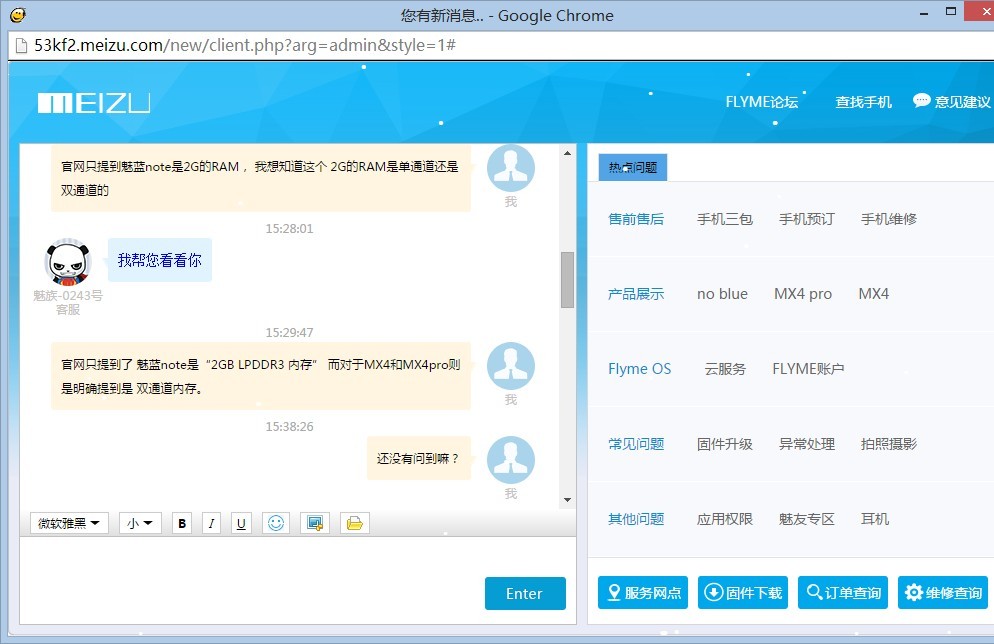This screenshot has width=994, height=644.
Task: Click the panda customer service avatar
Action: pyautogui.click(x=68, y=262)
